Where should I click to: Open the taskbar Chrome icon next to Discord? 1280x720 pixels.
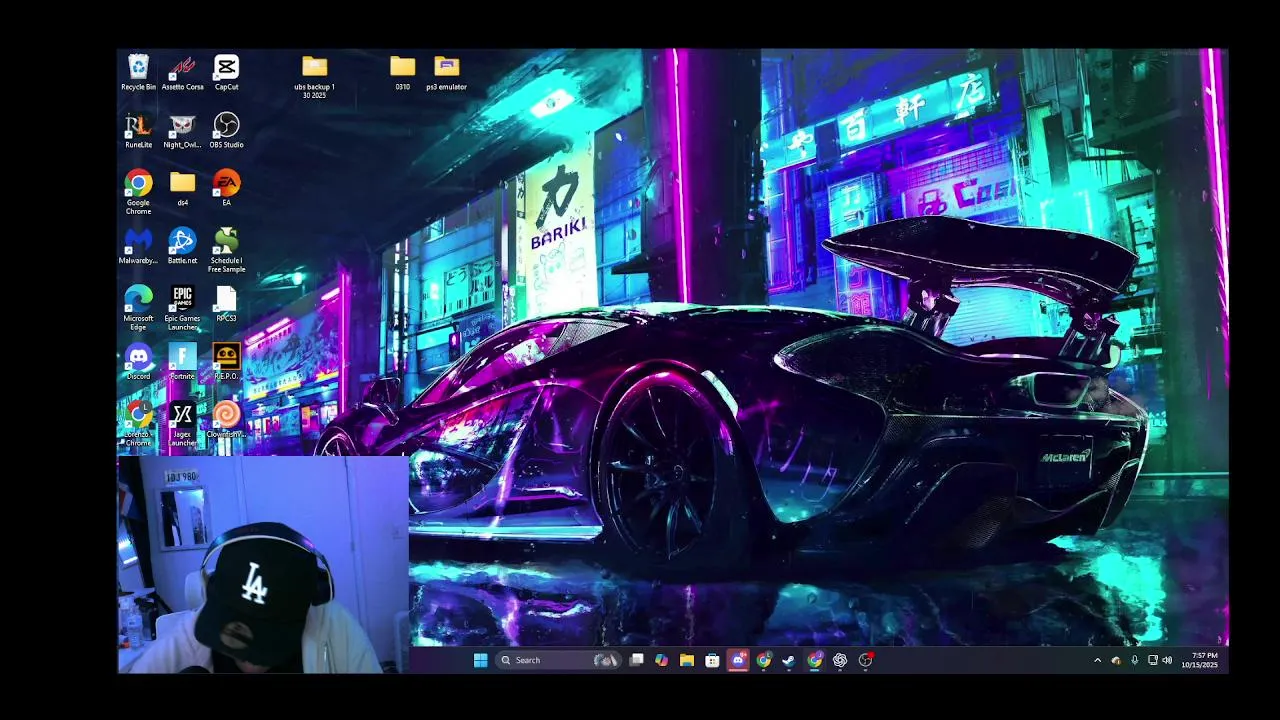(764, 660)
